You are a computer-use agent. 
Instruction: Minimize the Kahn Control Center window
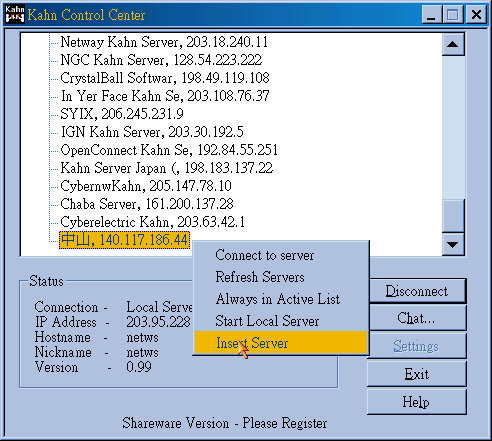tap(432, 15)
